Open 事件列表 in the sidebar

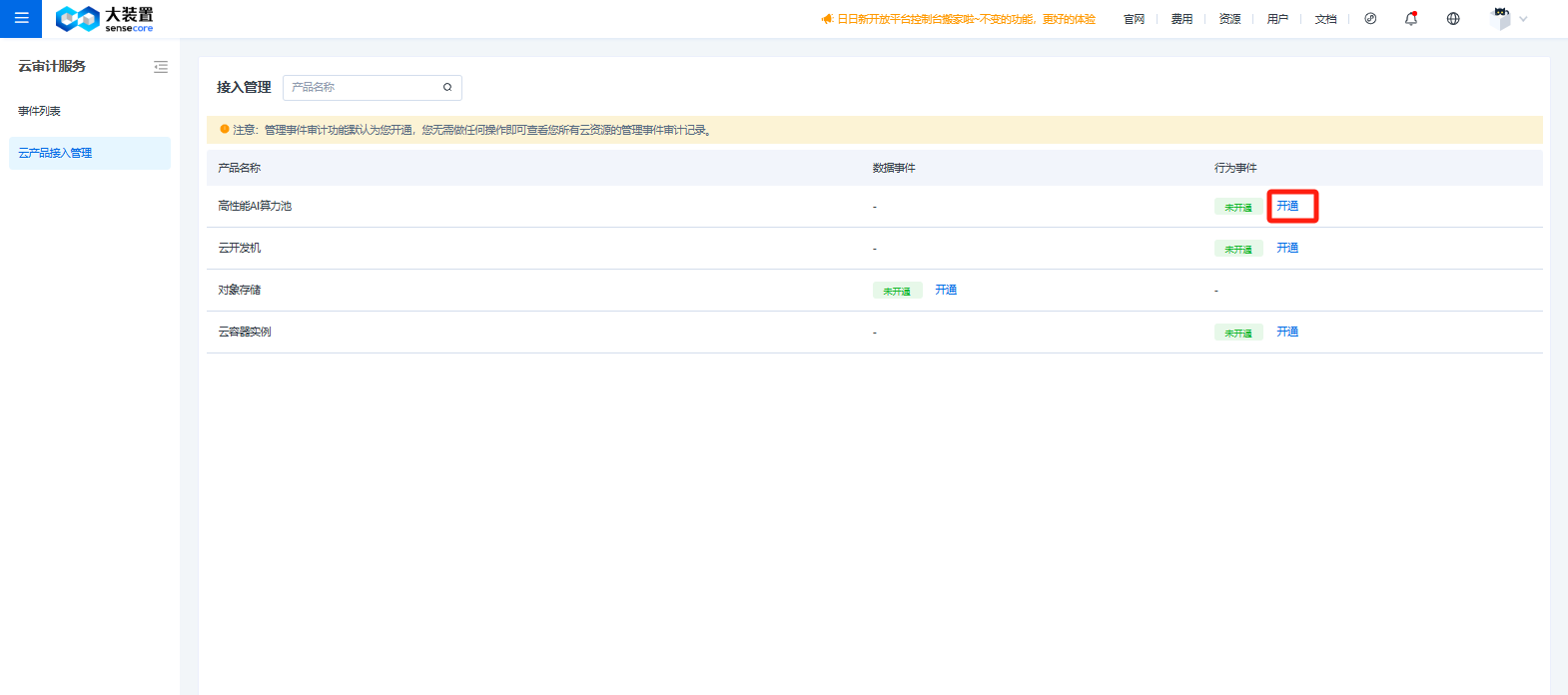40,111
